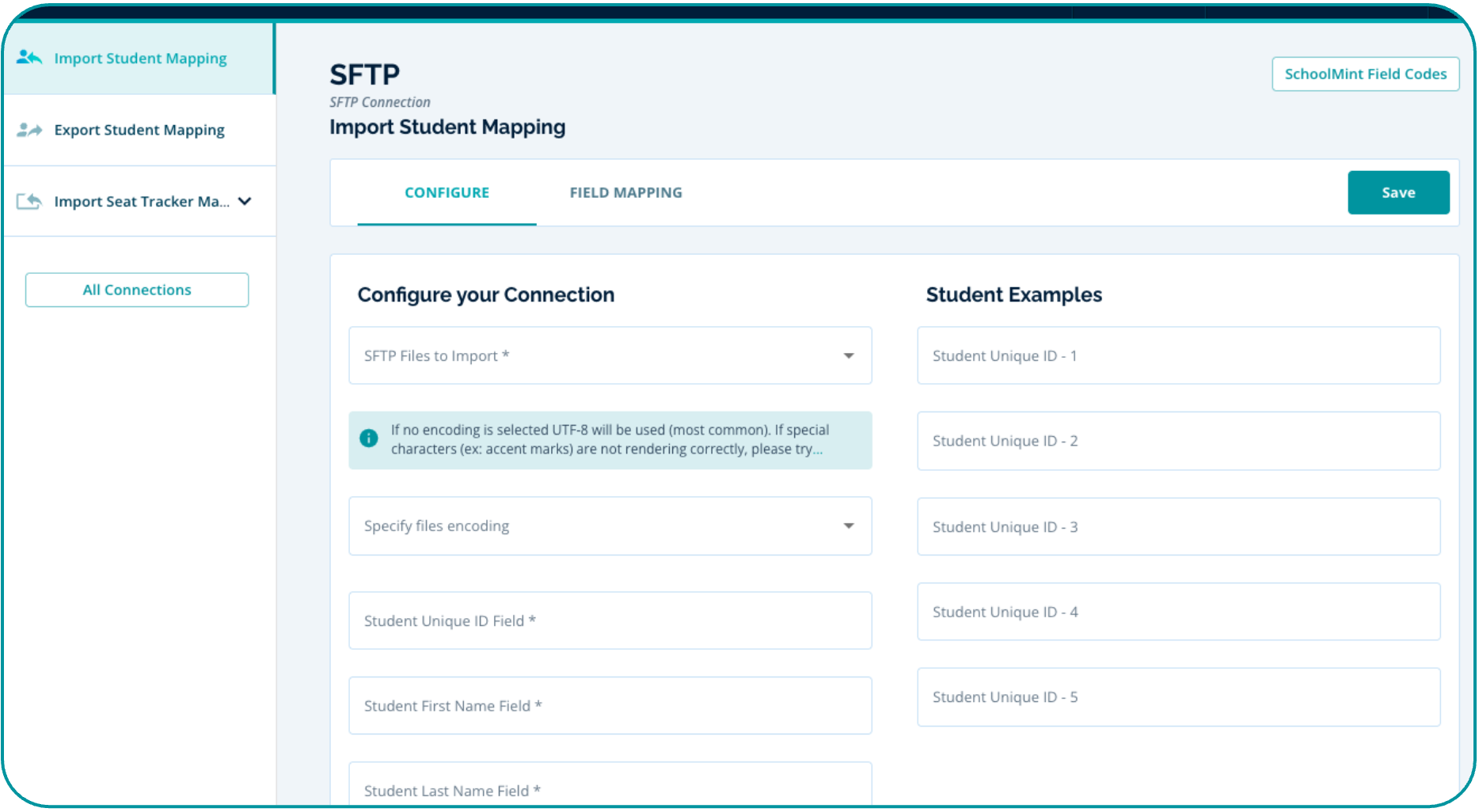Go to All Connections

point(137,290)
